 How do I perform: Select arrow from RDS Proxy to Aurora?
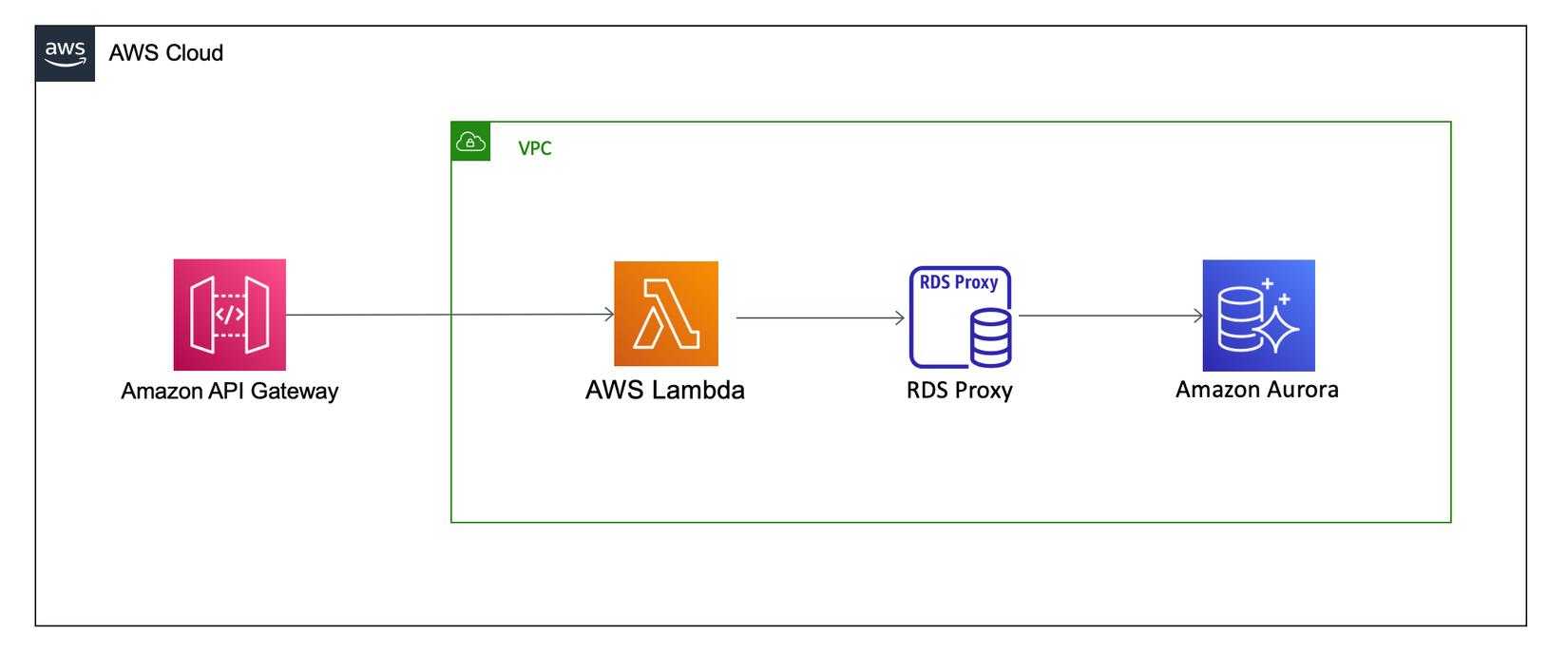click(x=1109, y=316)
